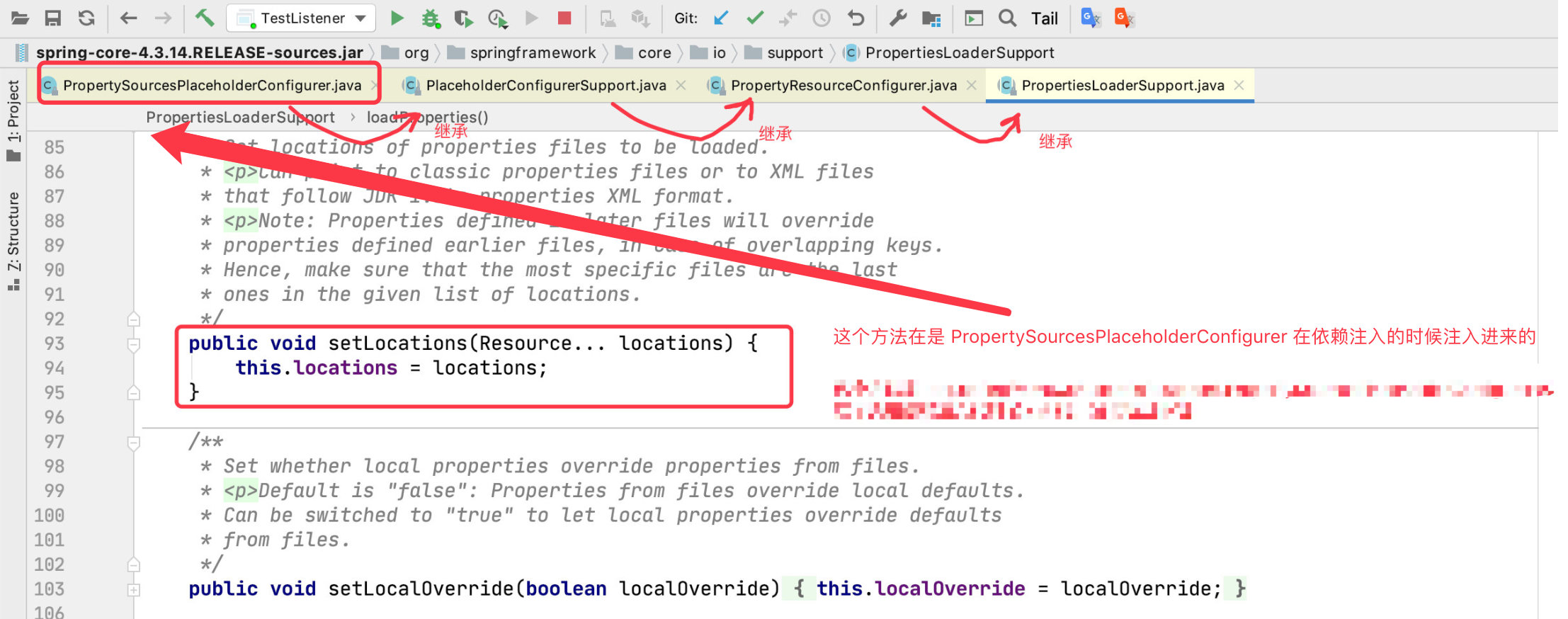Click line number 85 in gutter
1568x619 pixels.
tap(54, 148)
